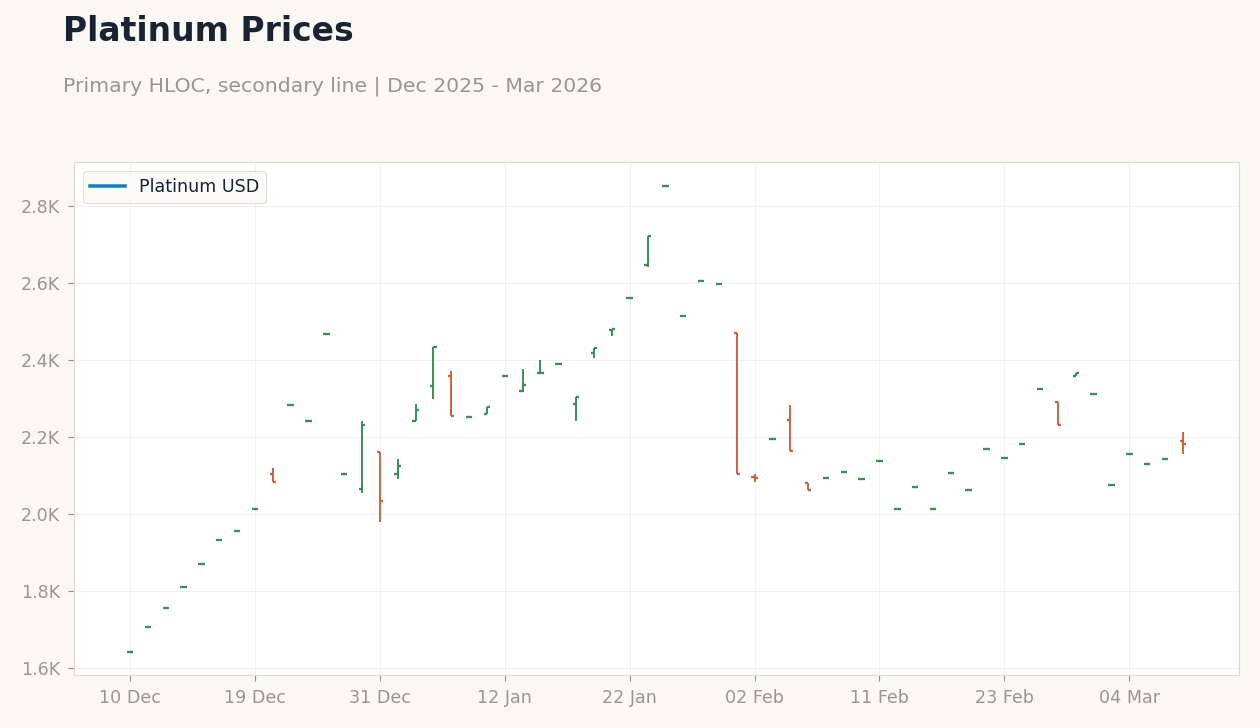This screenshot has height=728, width=1260.
Task: Click the Platinum USD legend entry
Action: 174,187
